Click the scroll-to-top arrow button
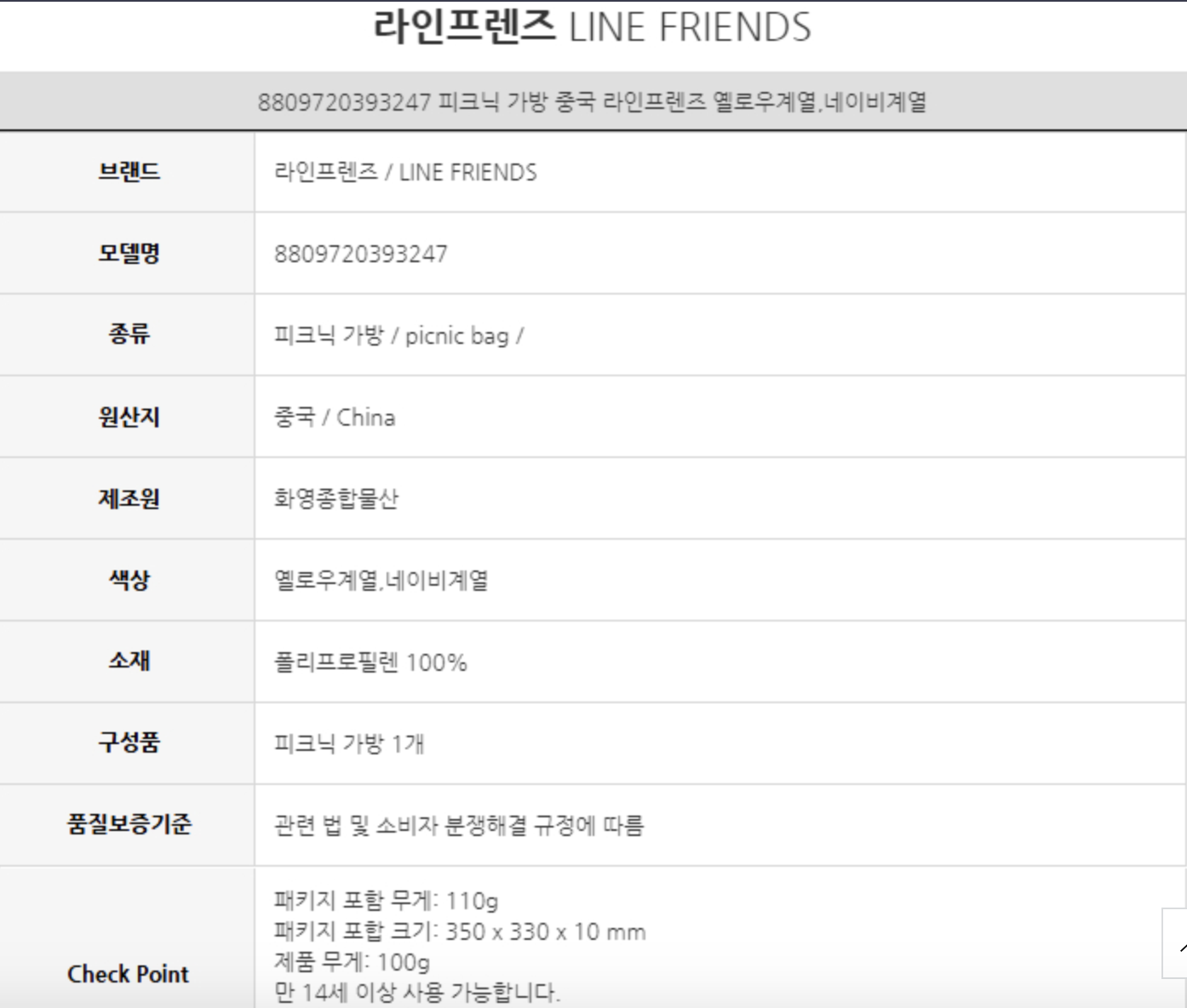Viewport: 1187px width, 1008px height. pos(1176,943)
